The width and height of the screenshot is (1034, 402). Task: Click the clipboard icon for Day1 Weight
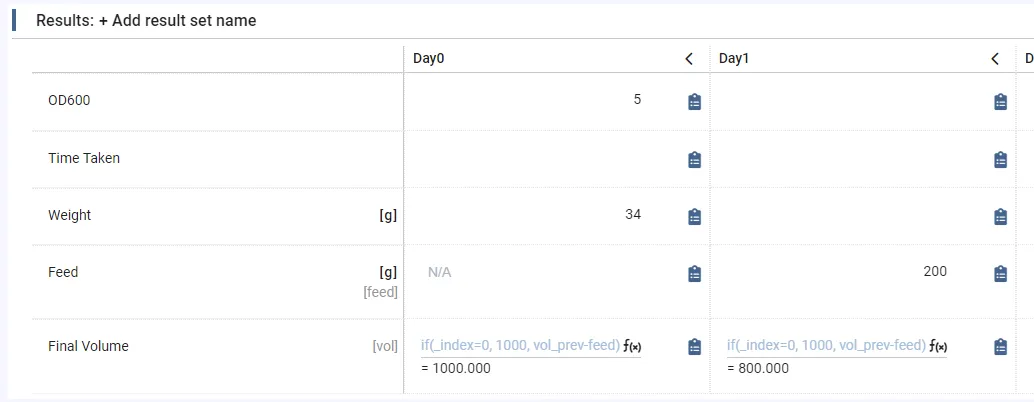point(1000,216)
